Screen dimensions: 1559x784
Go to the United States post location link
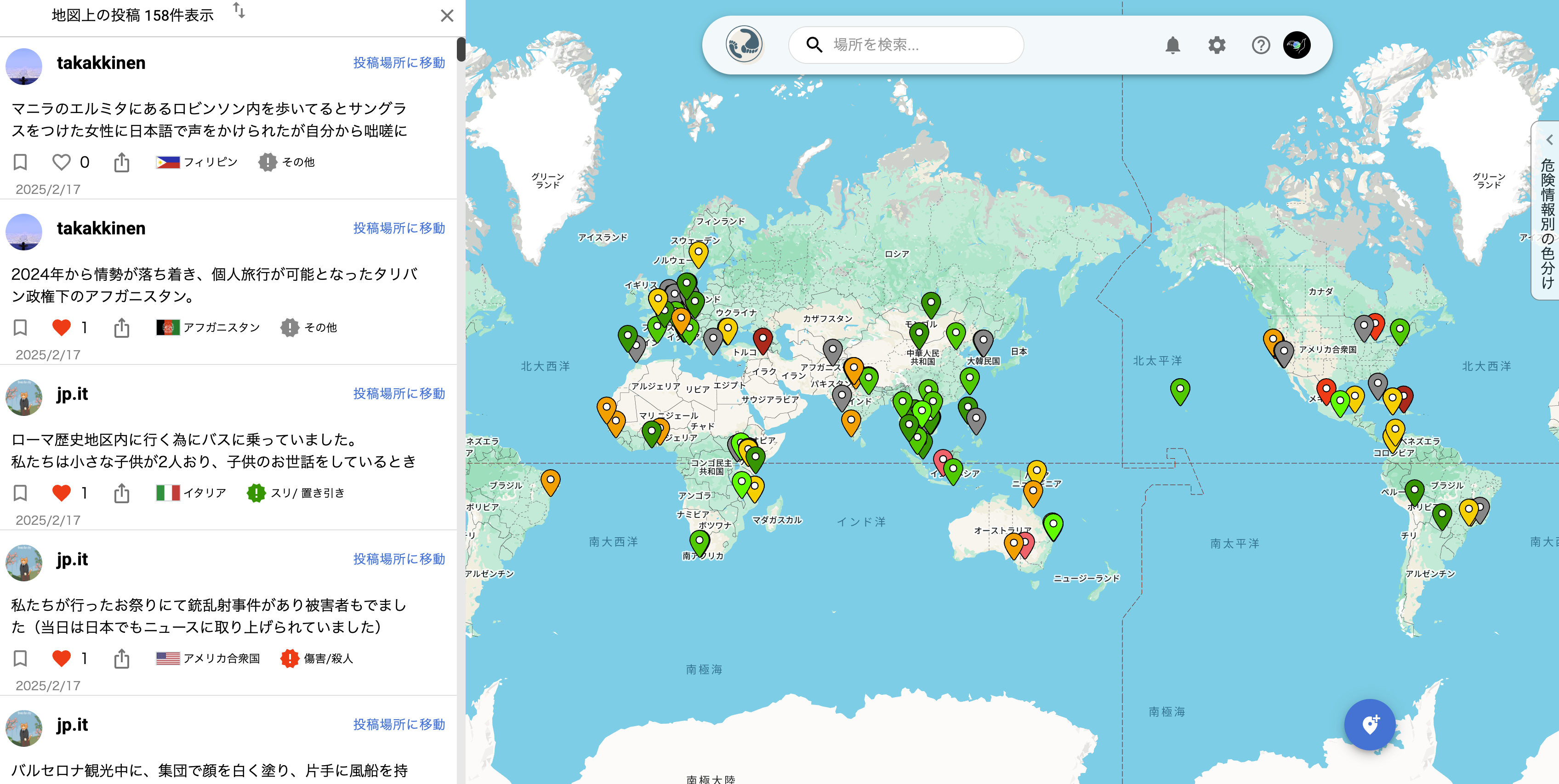[399, 558]
